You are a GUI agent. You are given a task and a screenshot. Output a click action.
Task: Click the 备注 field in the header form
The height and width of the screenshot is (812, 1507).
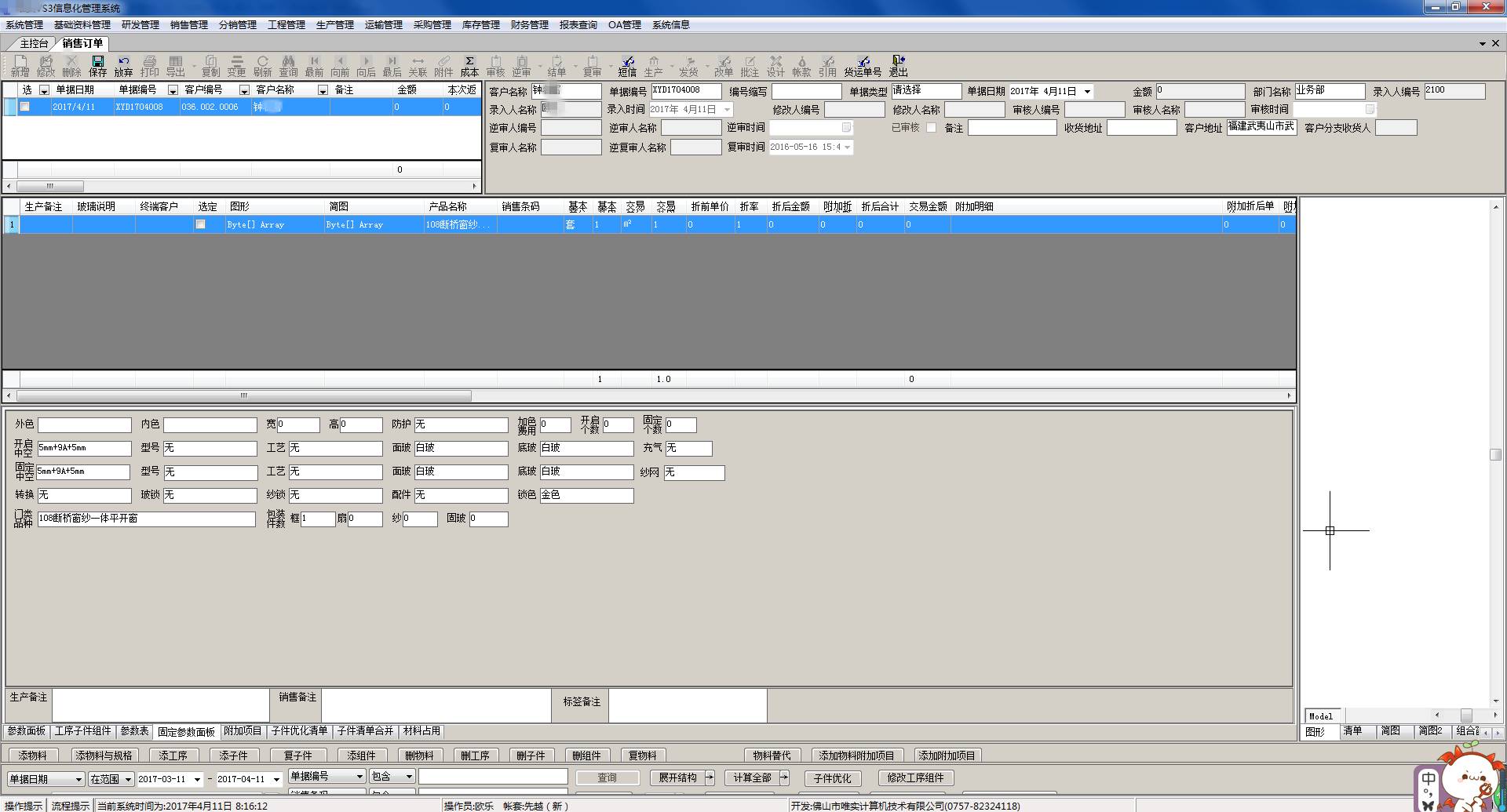point(1013,128)
